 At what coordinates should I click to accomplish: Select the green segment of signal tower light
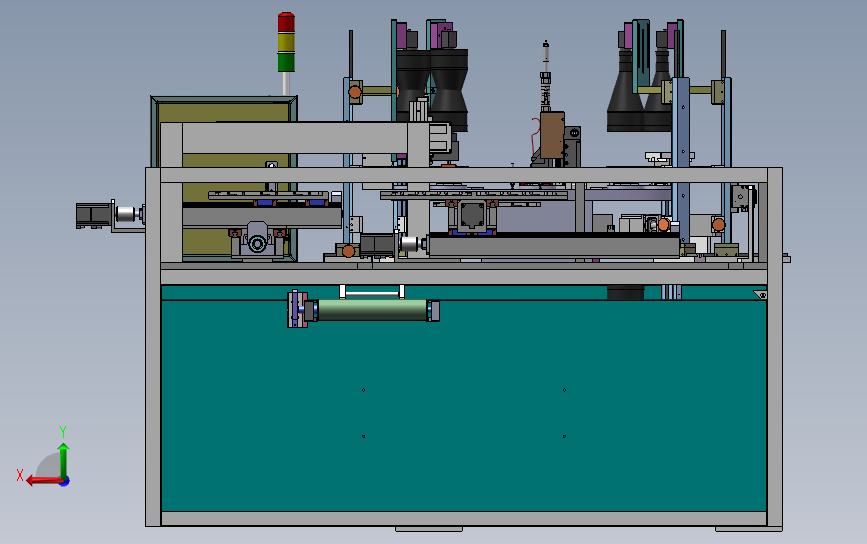coord(286,62)
